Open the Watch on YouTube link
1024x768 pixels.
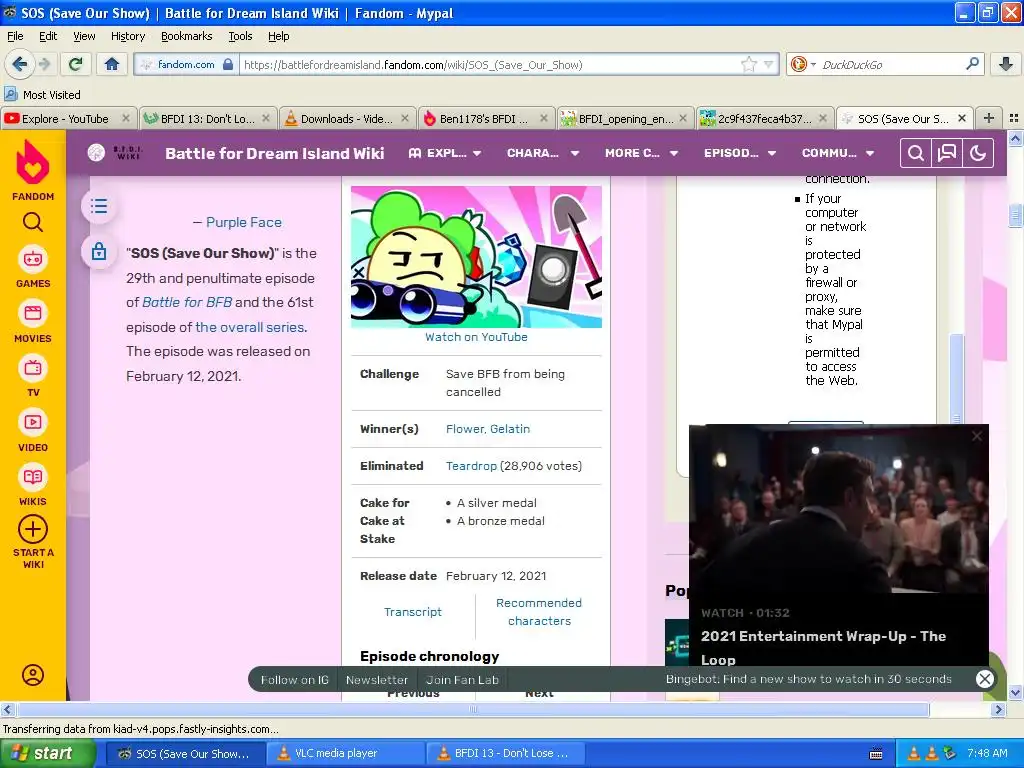tap(476, 337)
